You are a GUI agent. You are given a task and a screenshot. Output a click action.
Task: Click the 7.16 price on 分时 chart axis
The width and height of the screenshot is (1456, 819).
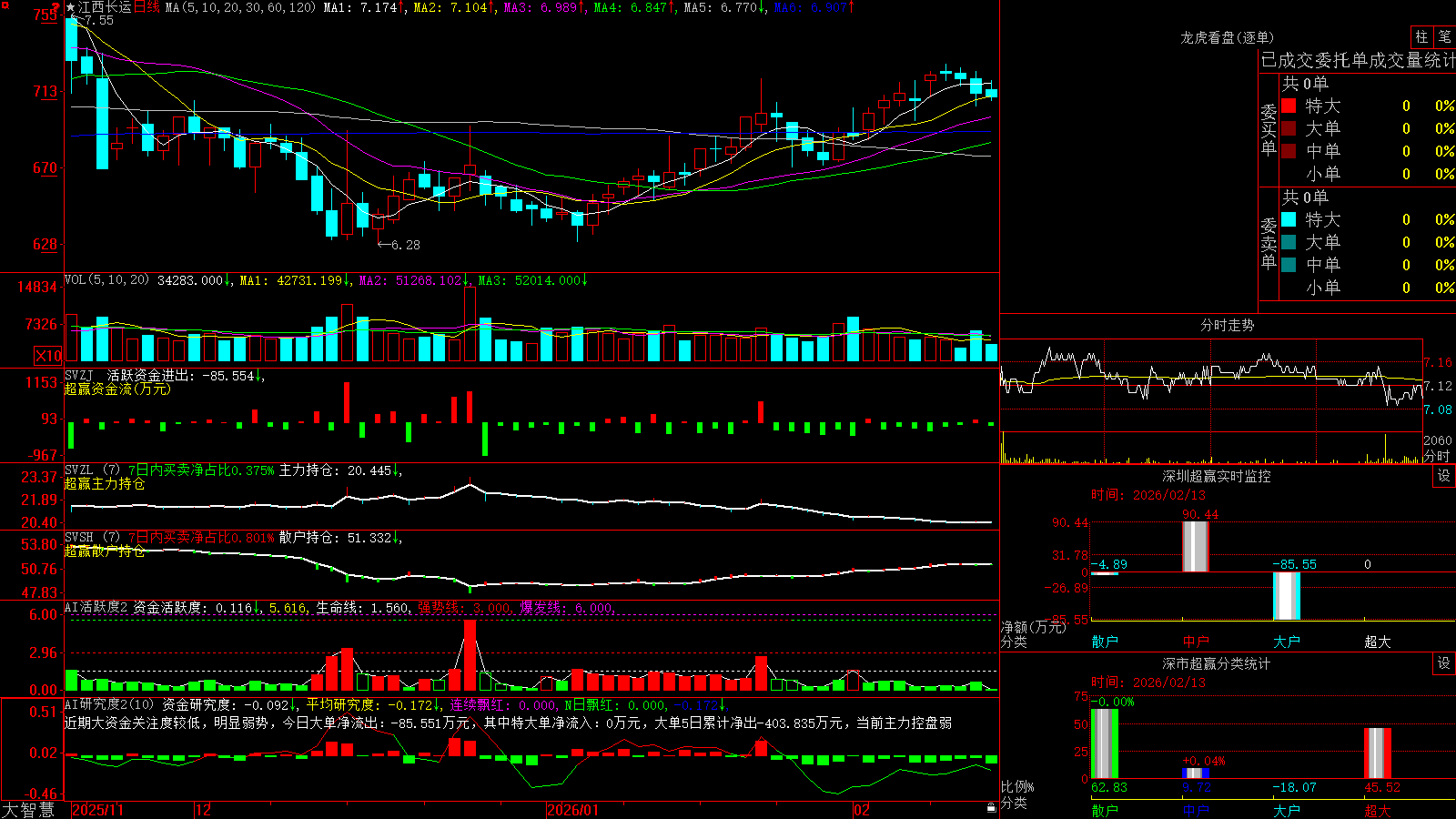(x=1439, y=362)
